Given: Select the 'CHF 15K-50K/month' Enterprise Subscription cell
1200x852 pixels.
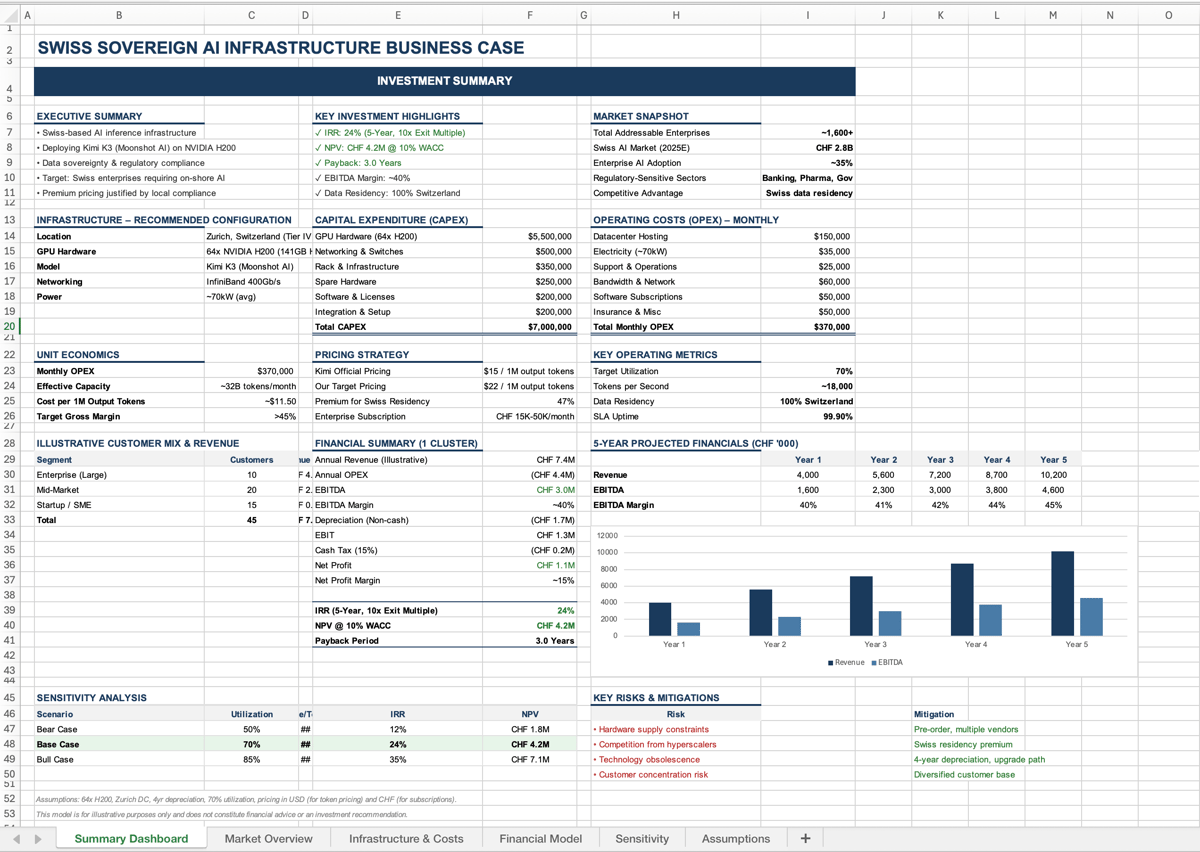Looking at the screenshot, I should click(530, 416).
